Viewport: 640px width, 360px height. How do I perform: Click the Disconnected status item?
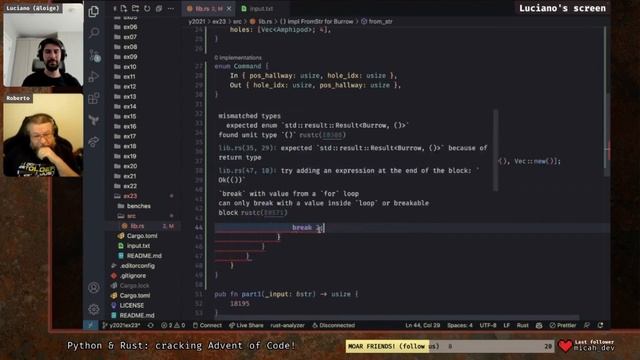pos(333,325)
